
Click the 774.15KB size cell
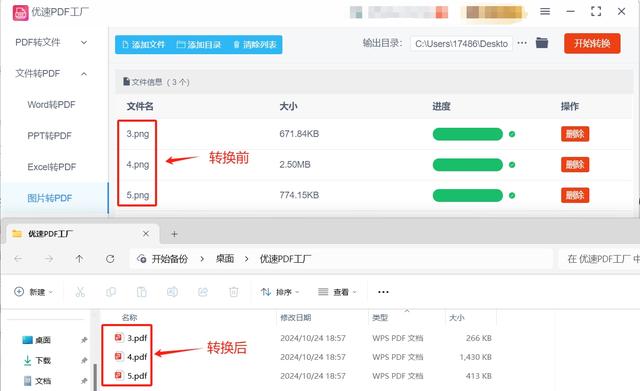tap(299, 195)
